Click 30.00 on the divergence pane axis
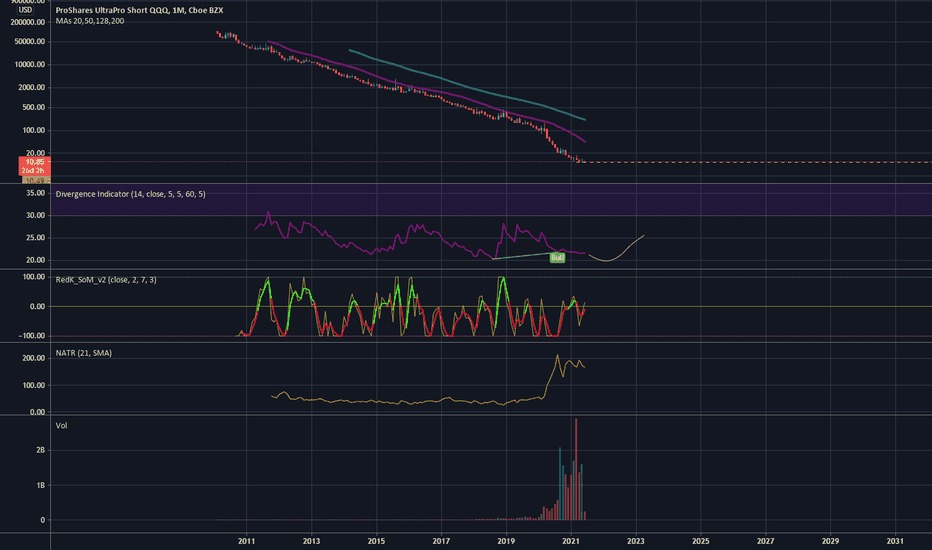 (36, 215)
